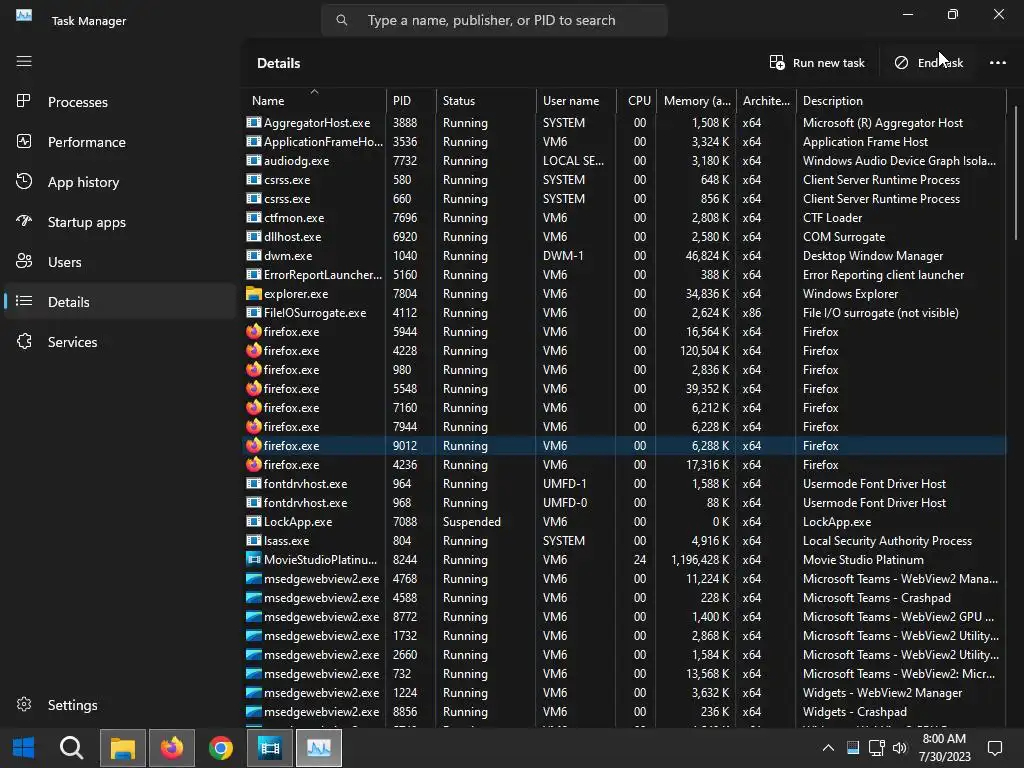Click the Run new task icon
Viewport: 1024px width, 768px height.
click(x=776, y=63)
